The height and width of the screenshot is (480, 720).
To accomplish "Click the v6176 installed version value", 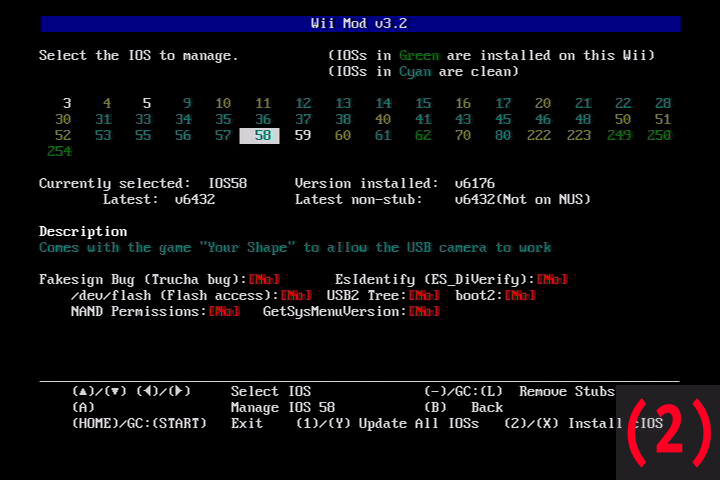I will 475,184.
